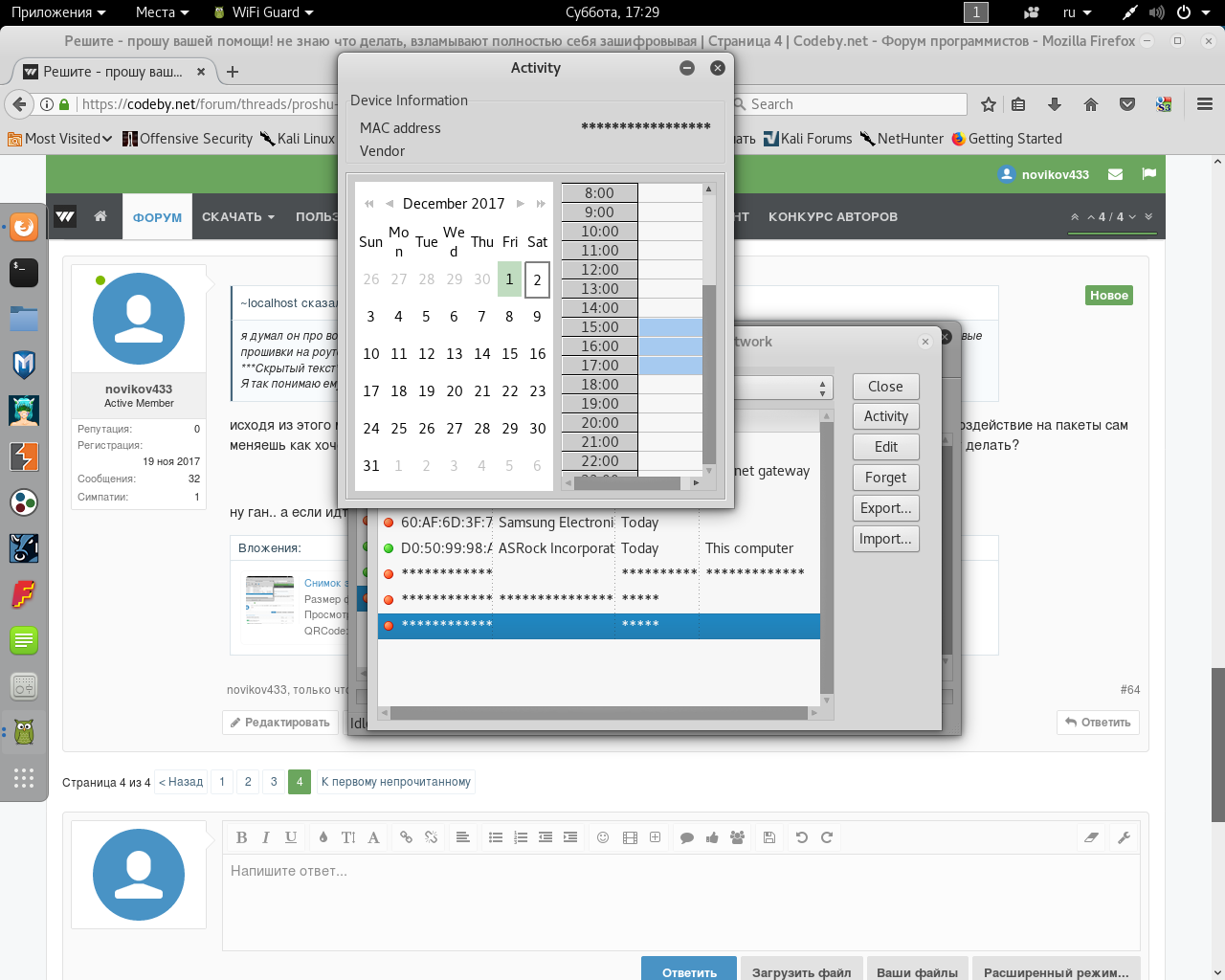Image resolution: width=1225 pixels, height=980 pixels.
Task: Click the Bold formatting icon in editor
Action: pyautogui.click(x=241, y=837)
